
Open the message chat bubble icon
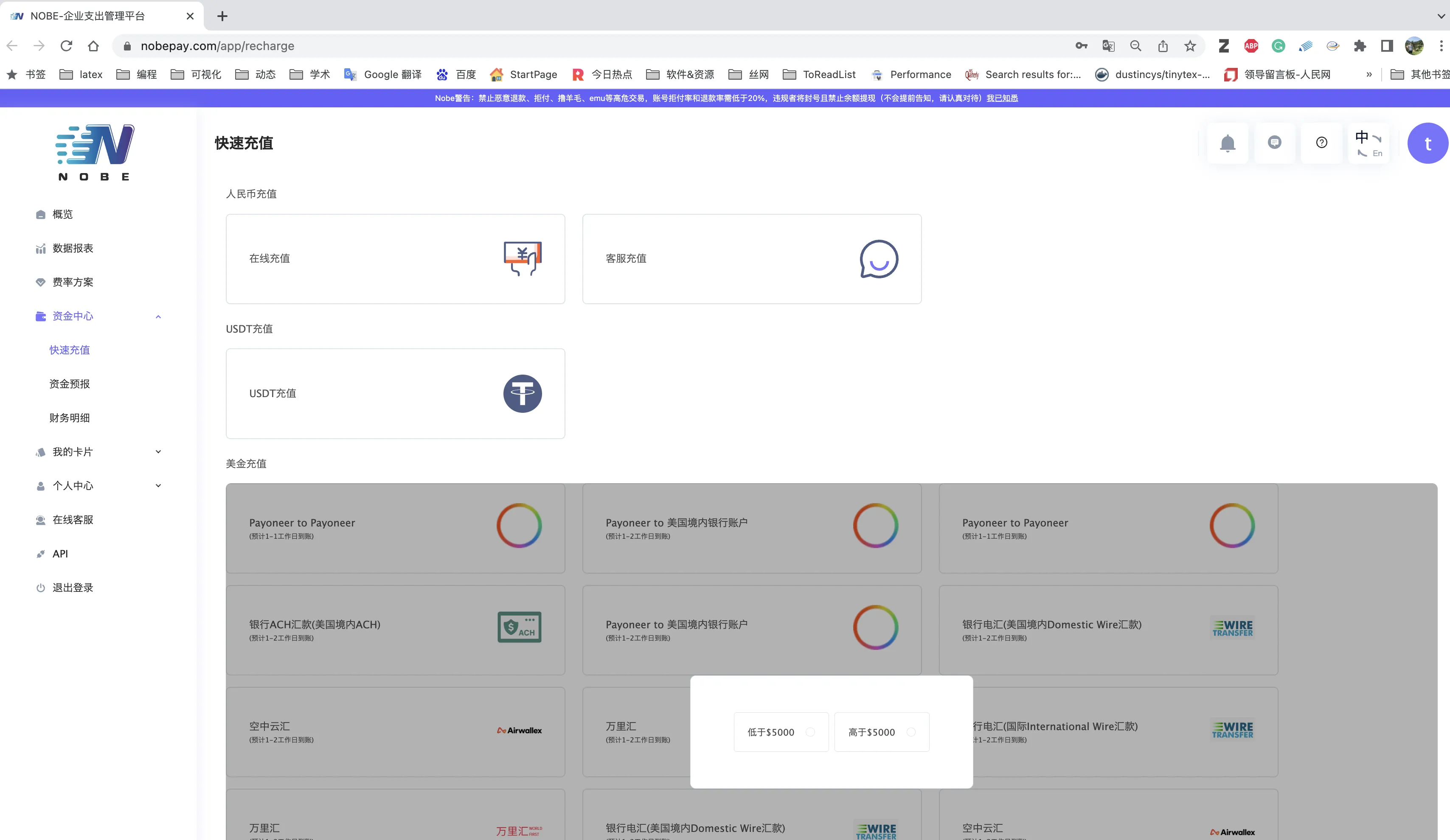(1275, 143)
